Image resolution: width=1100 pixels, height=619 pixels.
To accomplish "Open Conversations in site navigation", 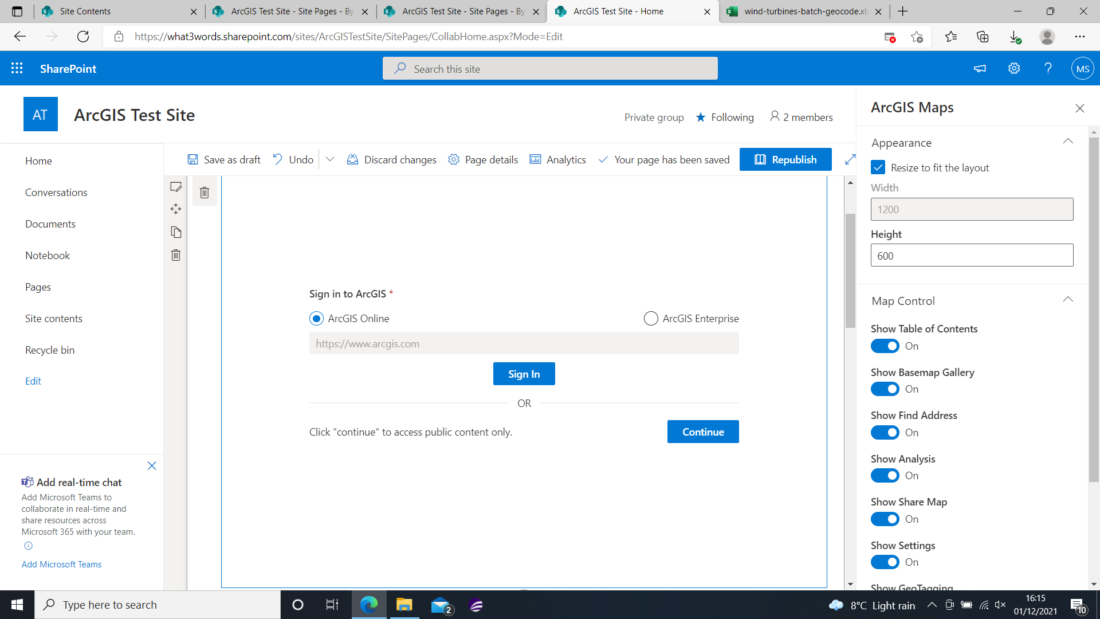I will (56, 192).
